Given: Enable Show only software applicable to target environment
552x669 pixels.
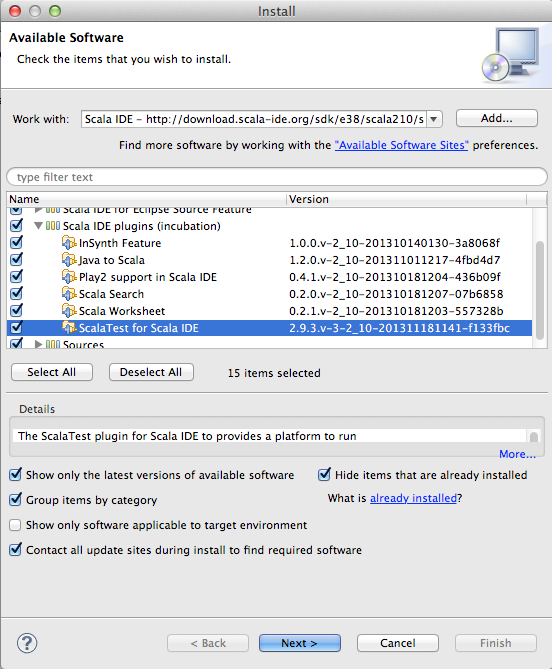Looking at the screenshot, I should pyautogui.click(x=15, y=525).
